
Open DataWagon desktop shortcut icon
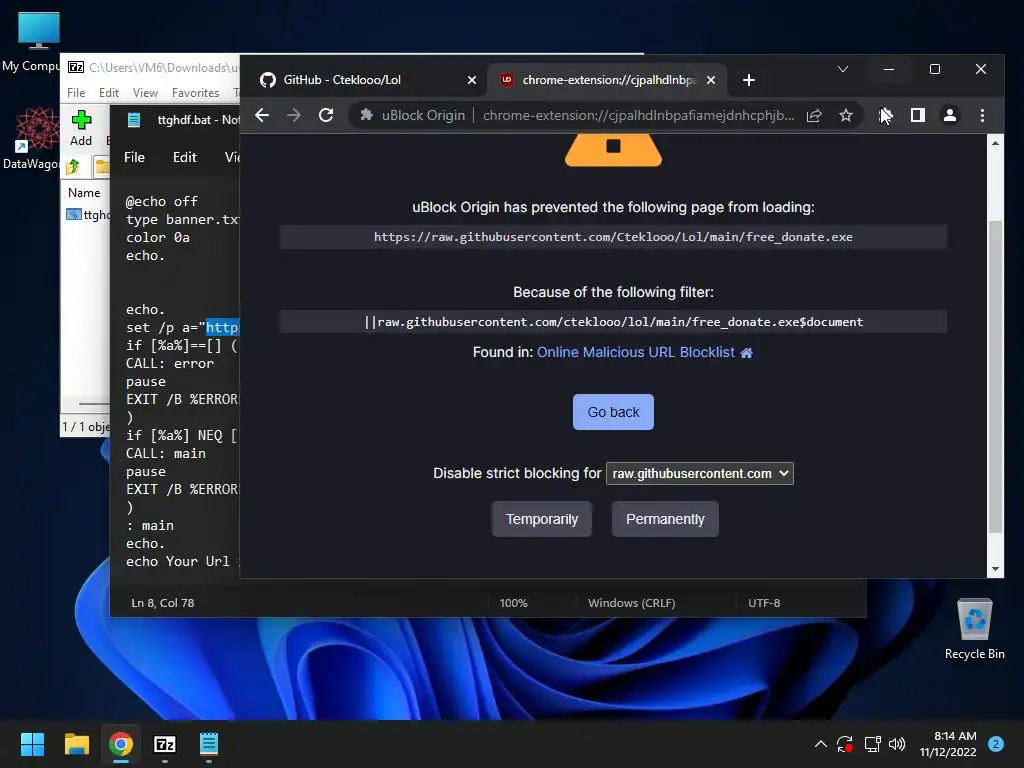coord(36,139)
